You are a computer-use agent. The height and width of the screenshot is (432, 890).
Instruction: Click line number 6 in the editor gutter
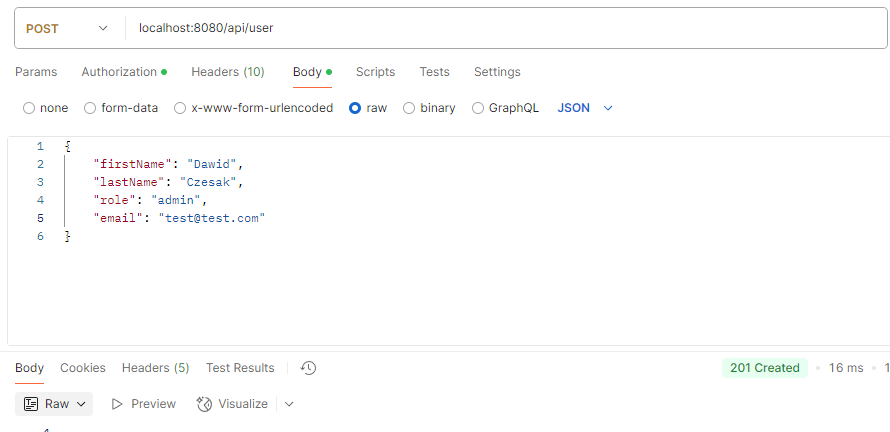click(40, 236)
